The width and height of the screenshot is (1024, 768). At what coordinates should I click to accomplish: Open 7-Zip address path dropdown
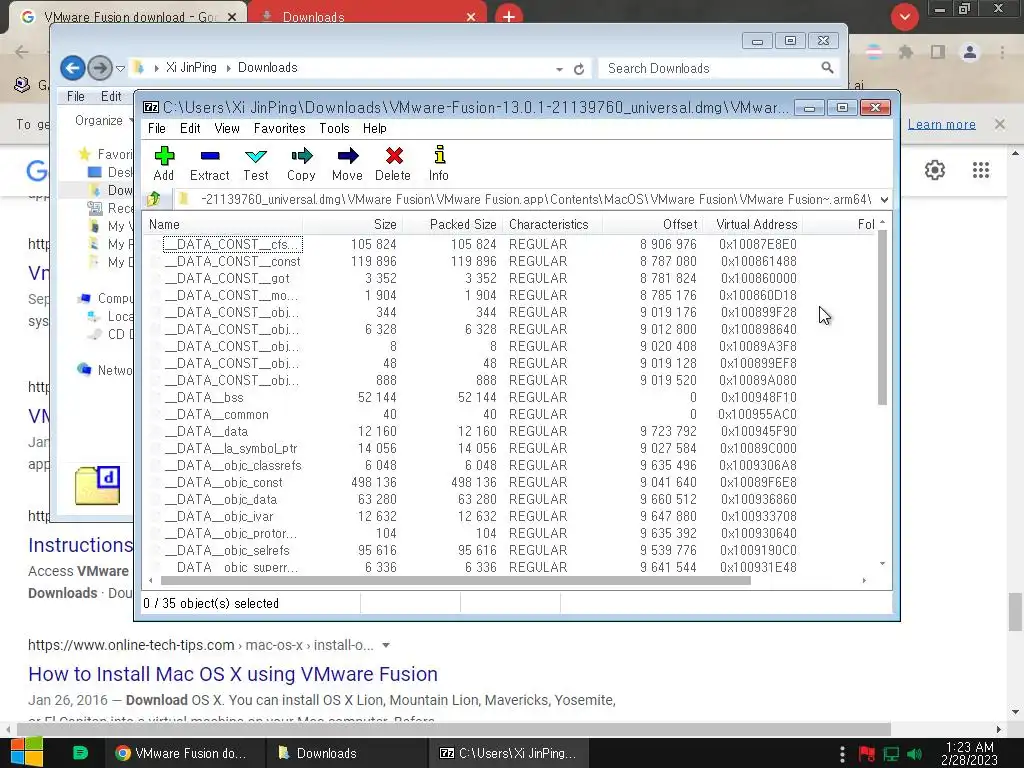[884, 199]
